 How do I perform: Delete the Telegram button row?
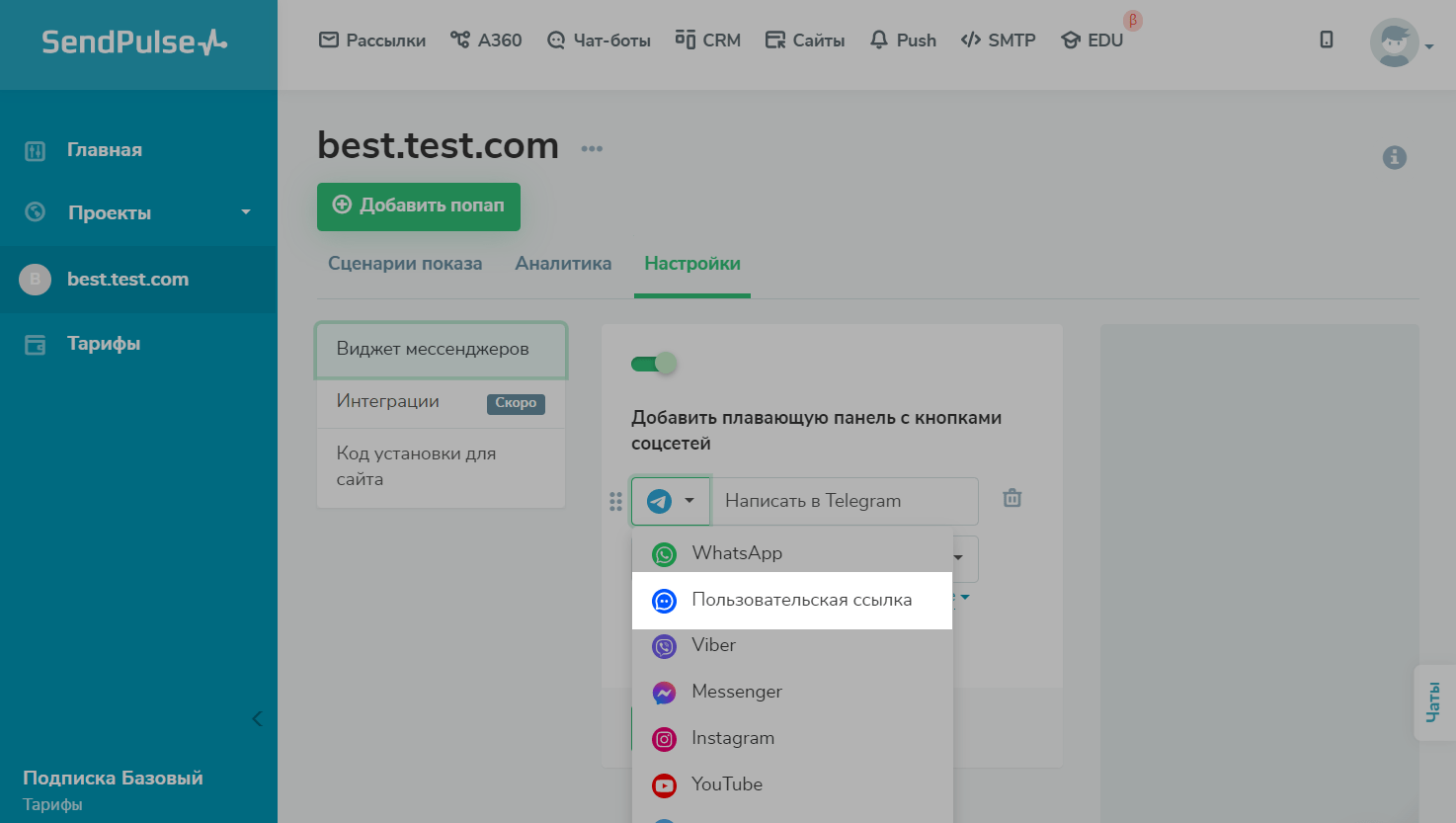pos(1012,498)
